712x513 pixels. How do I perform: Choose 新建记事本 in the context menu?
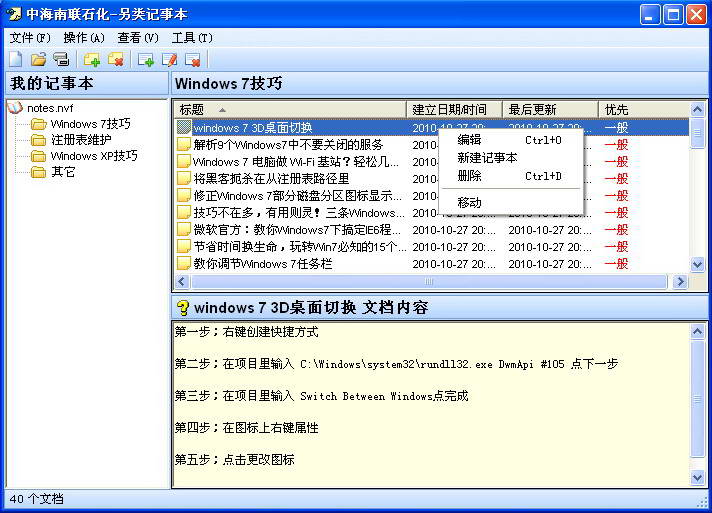(x=511, y=158)
